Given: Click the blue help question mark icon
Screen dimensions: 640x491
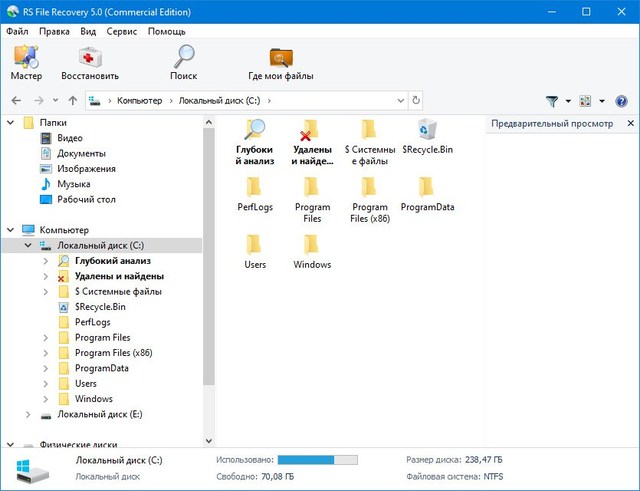Looking at the screenshot, I should (x=621, y=101).
